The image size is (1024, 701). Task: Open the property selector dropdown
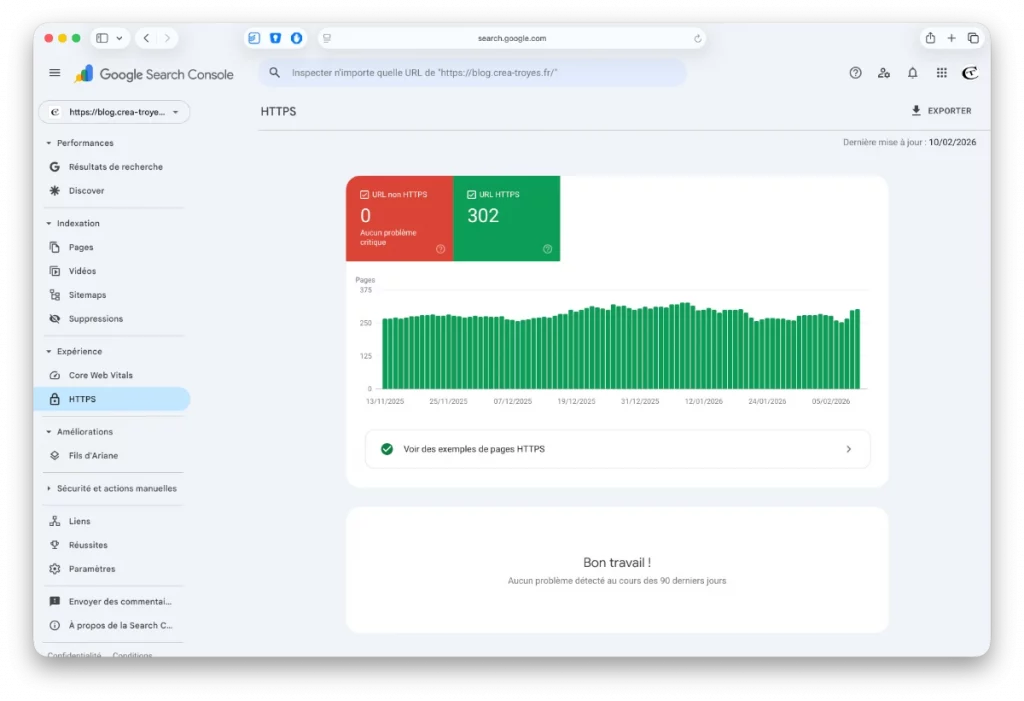click(114, 112)
